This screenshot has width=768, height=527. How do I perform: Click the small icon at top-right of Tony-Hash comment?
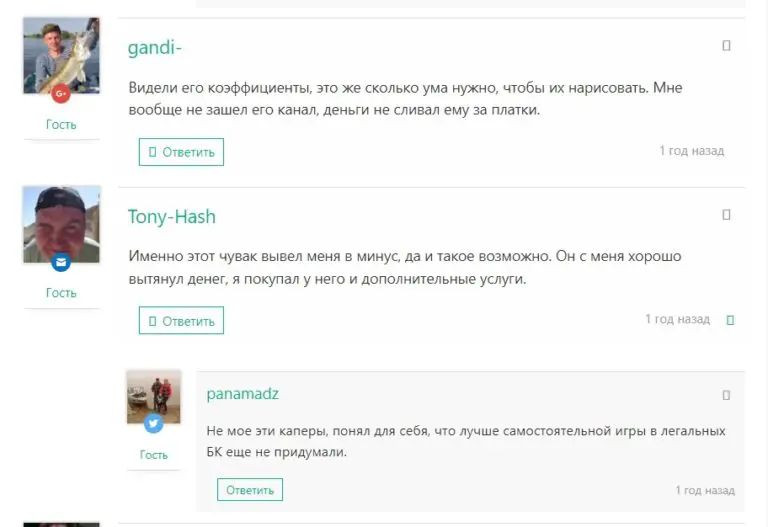click(x=727, y=215)
